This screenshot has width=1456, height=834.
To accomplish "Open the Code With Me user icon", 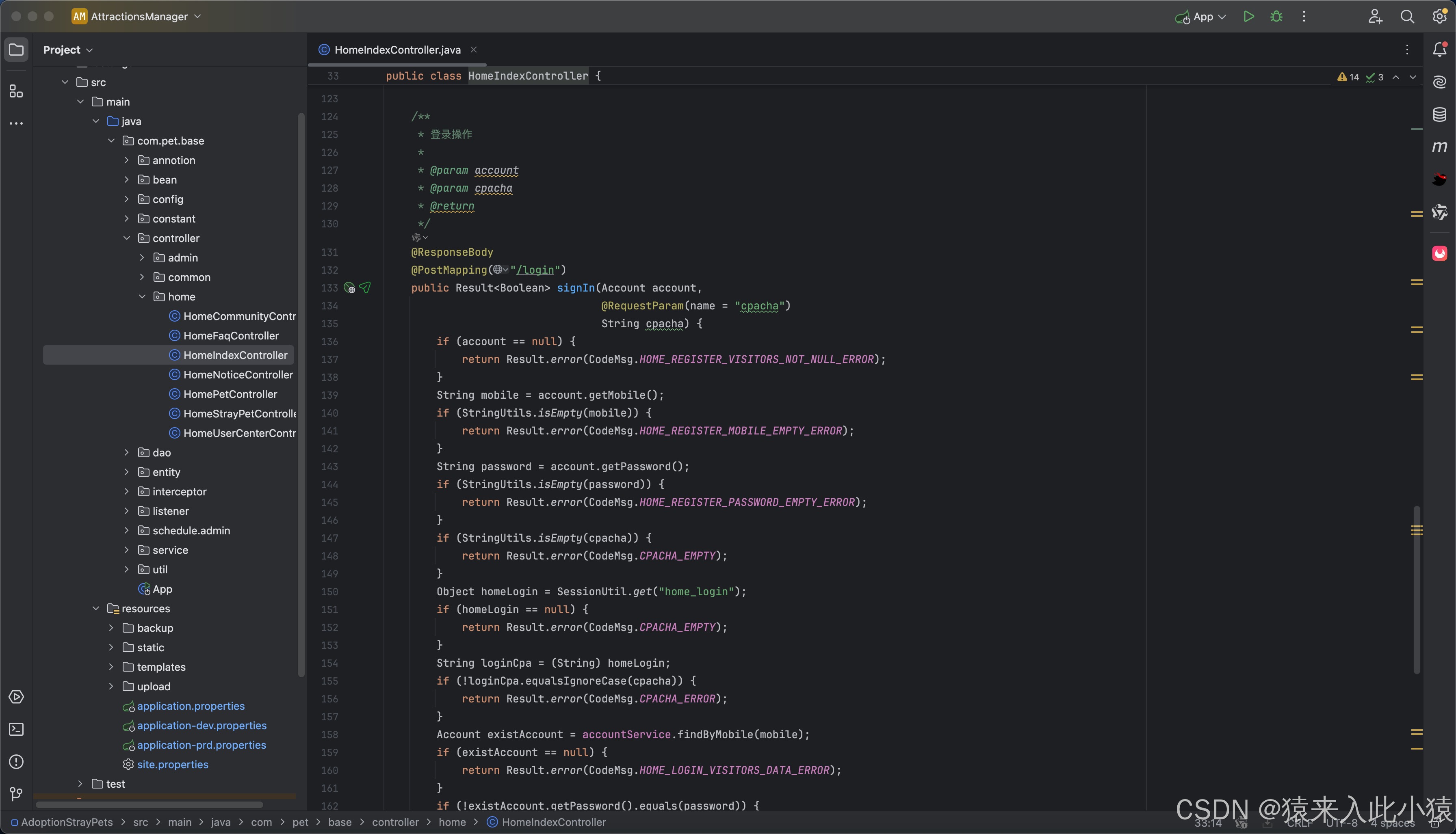I will point(1375,17).
